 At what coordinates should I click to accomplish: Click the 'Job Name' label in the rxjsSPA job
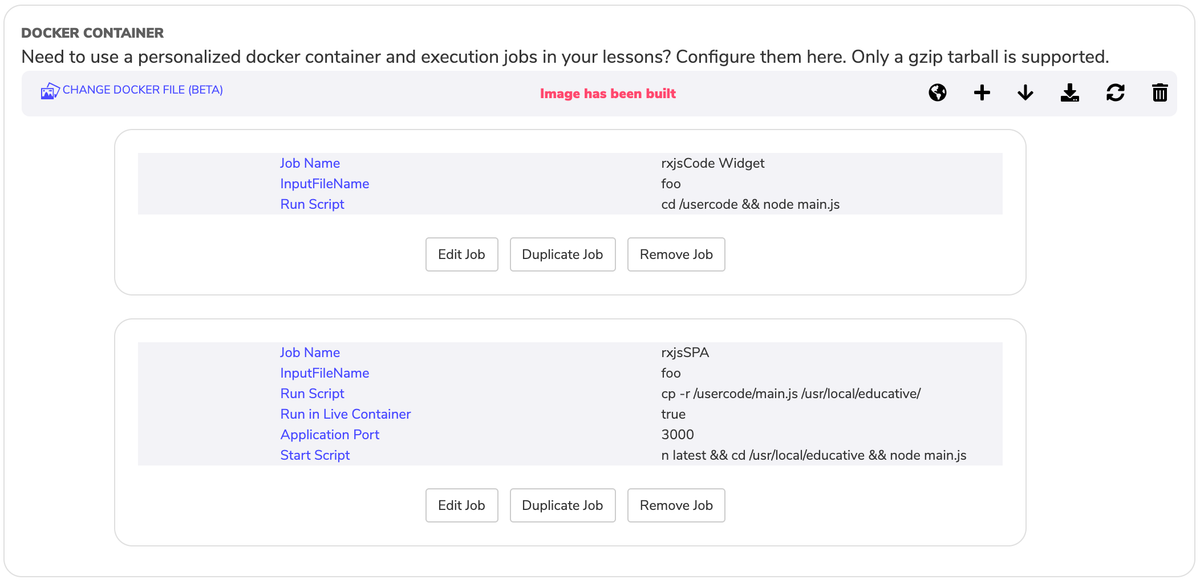pos(310,352)
